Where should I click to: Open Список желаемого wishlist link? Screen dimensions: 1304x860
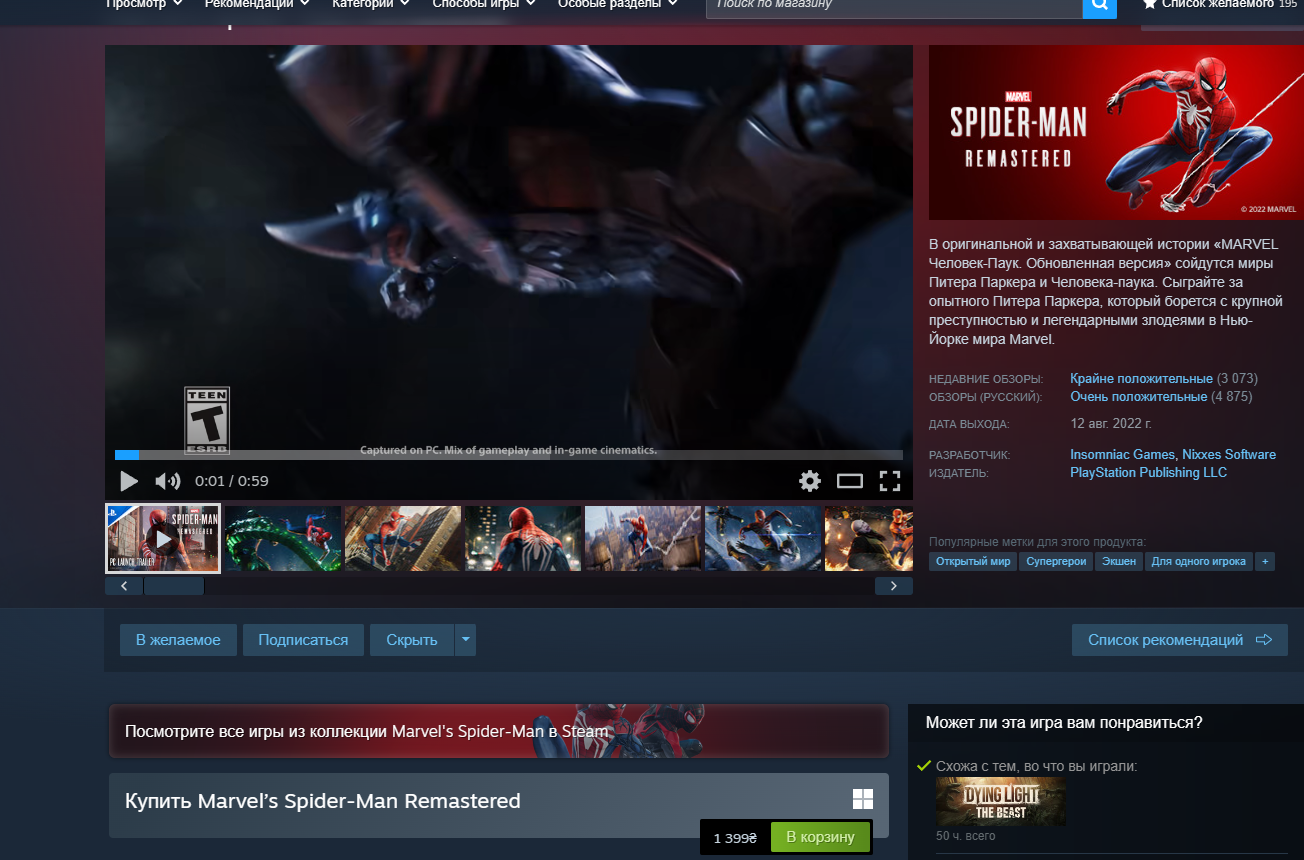click(x=1216, y=4)
